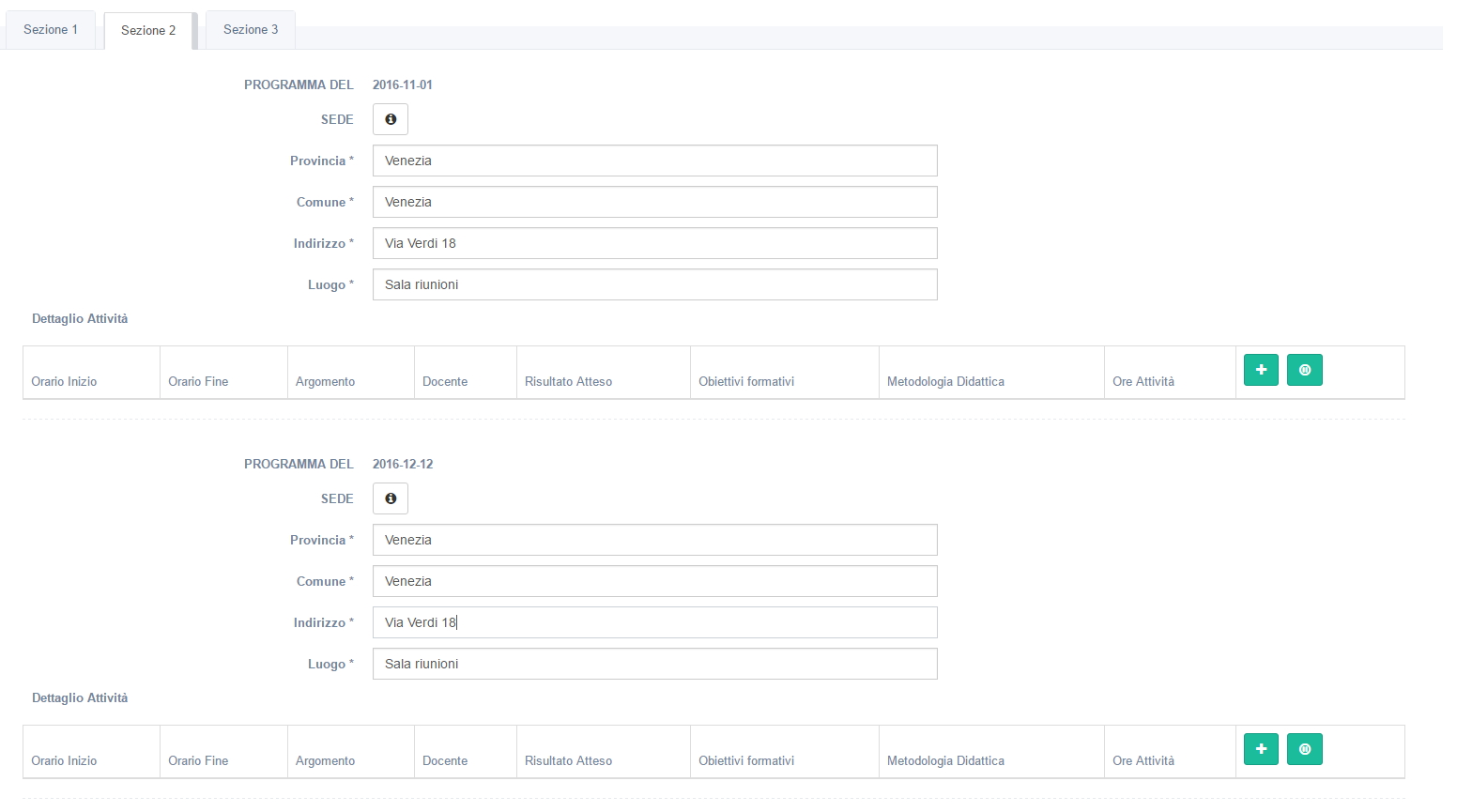Click the SEDE info icon for 2016-11-01

coord(391,119)
